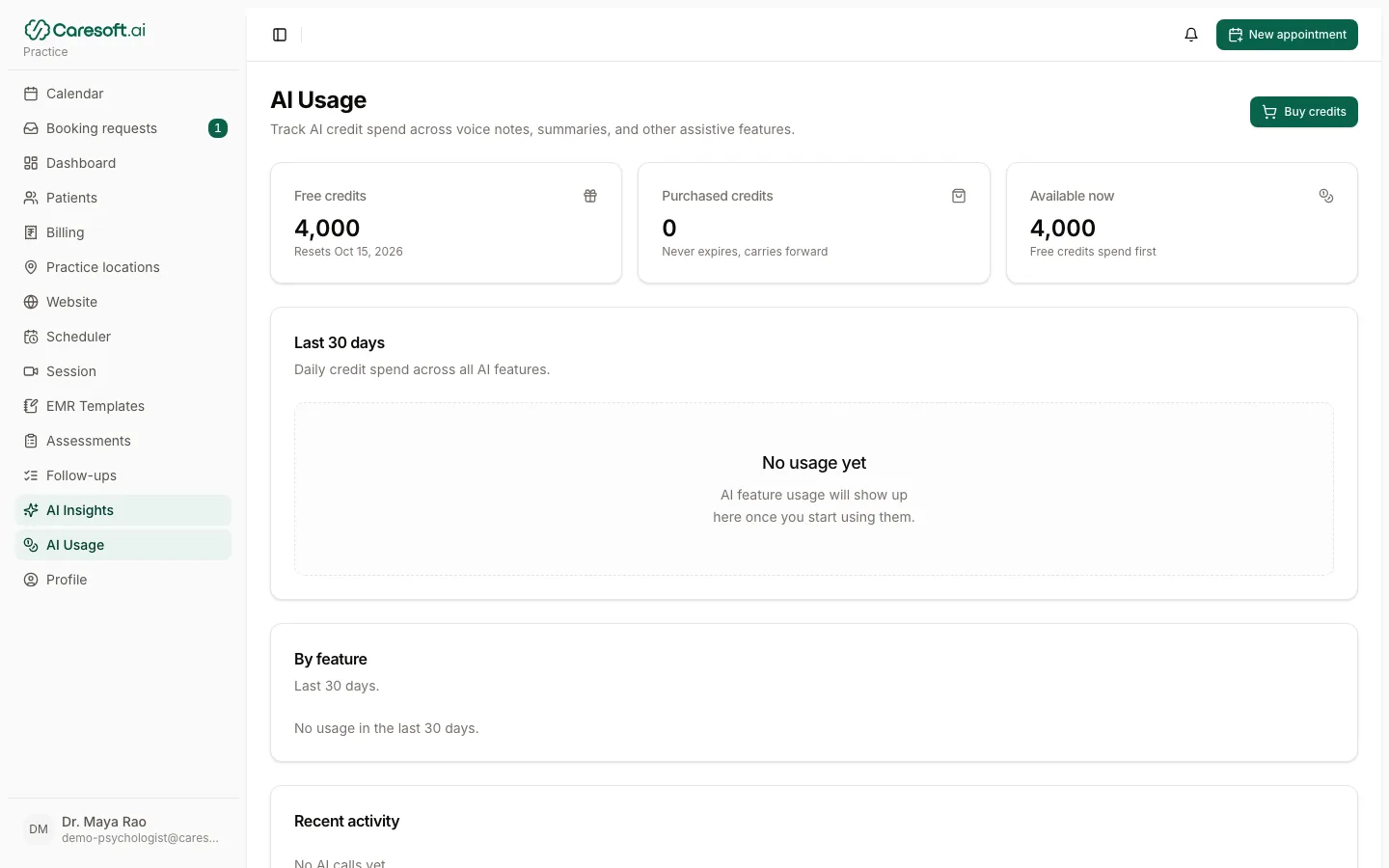
Task: Click the Follow-ups checklist icon
Action: tap(31, 475)
